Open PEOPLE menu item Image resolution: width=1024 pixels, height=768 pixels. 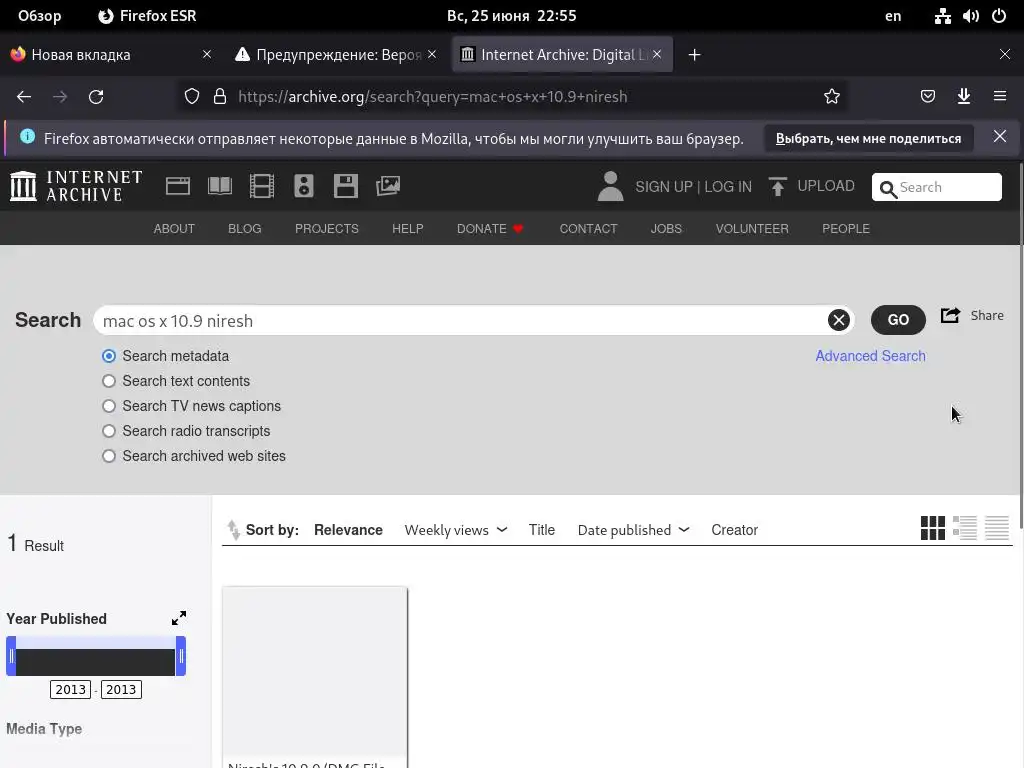coord(846,229)
